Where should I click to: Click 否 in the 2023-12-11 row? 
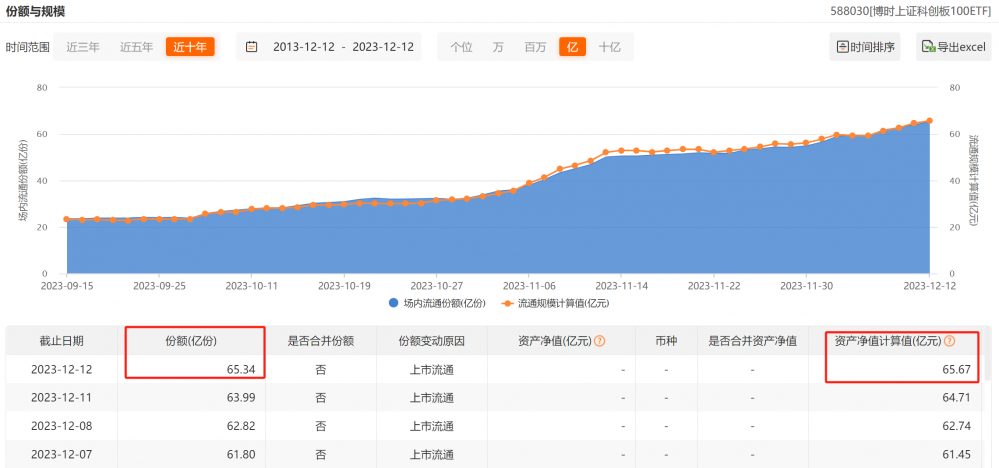(320, 398)
